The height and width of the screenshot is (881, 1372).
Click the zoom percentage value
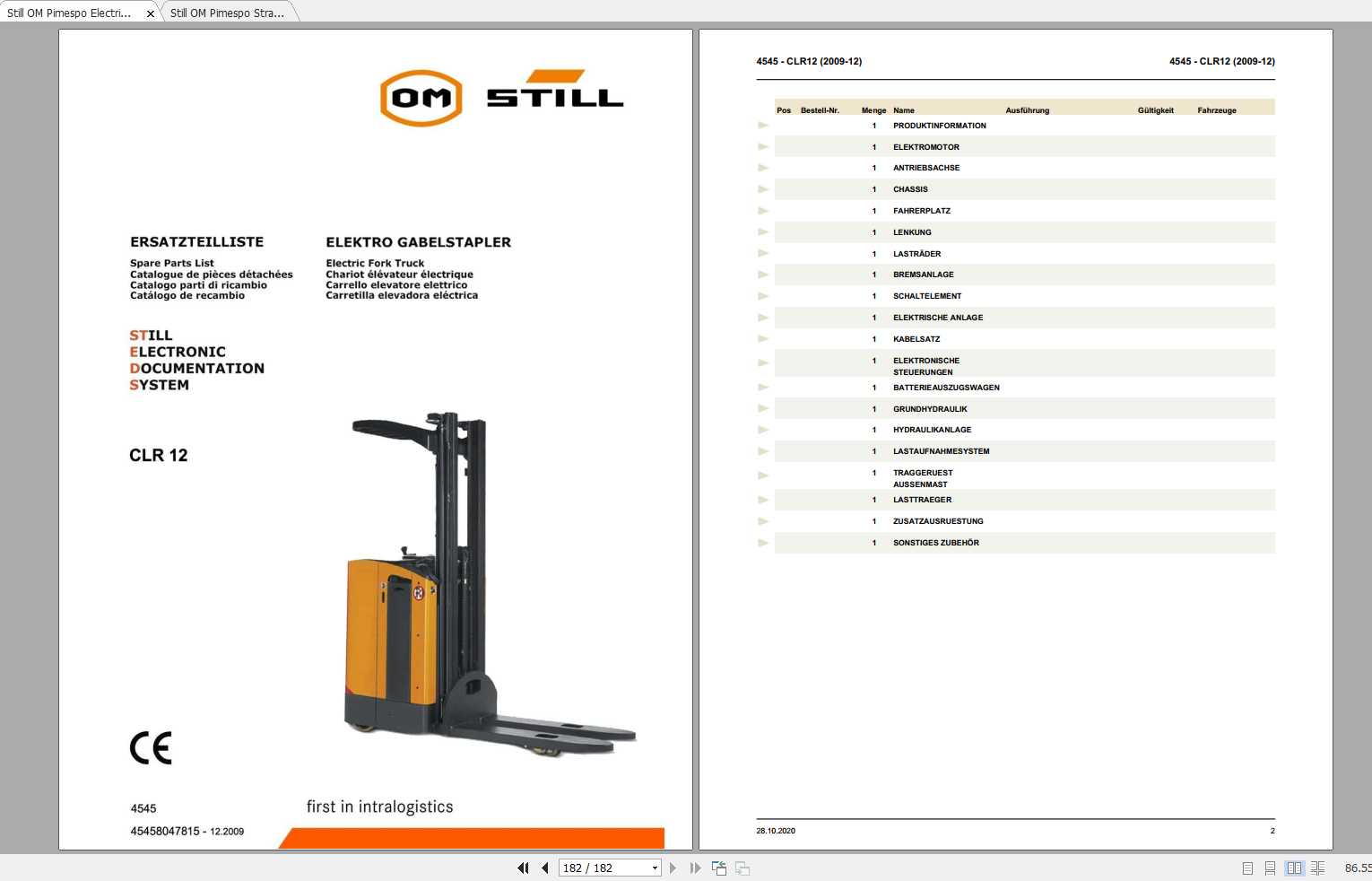click(x=1357, y=868)
